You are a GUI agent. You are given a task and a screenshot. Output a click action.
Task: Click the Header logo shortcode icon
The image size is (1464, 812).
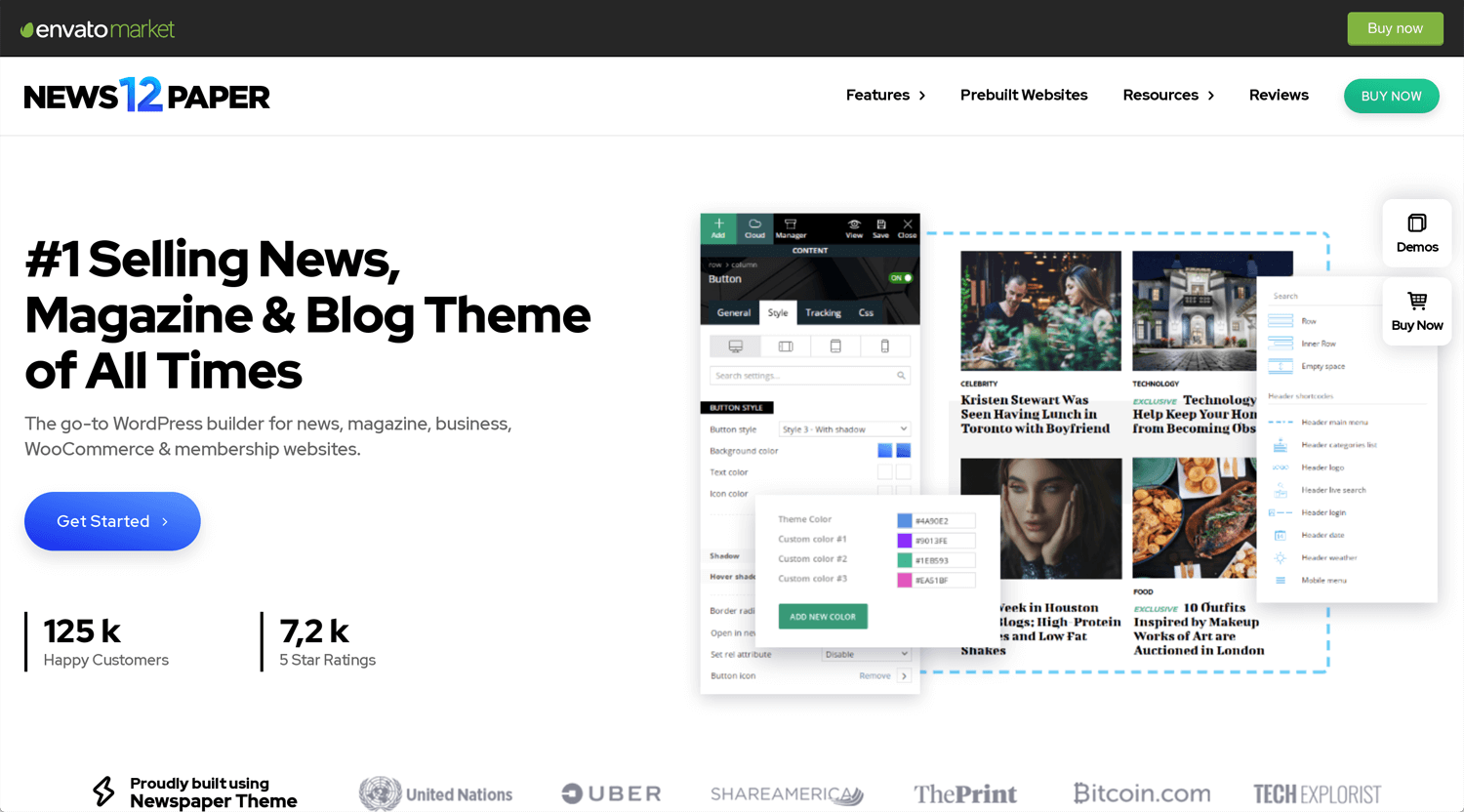coord(1281,467)
